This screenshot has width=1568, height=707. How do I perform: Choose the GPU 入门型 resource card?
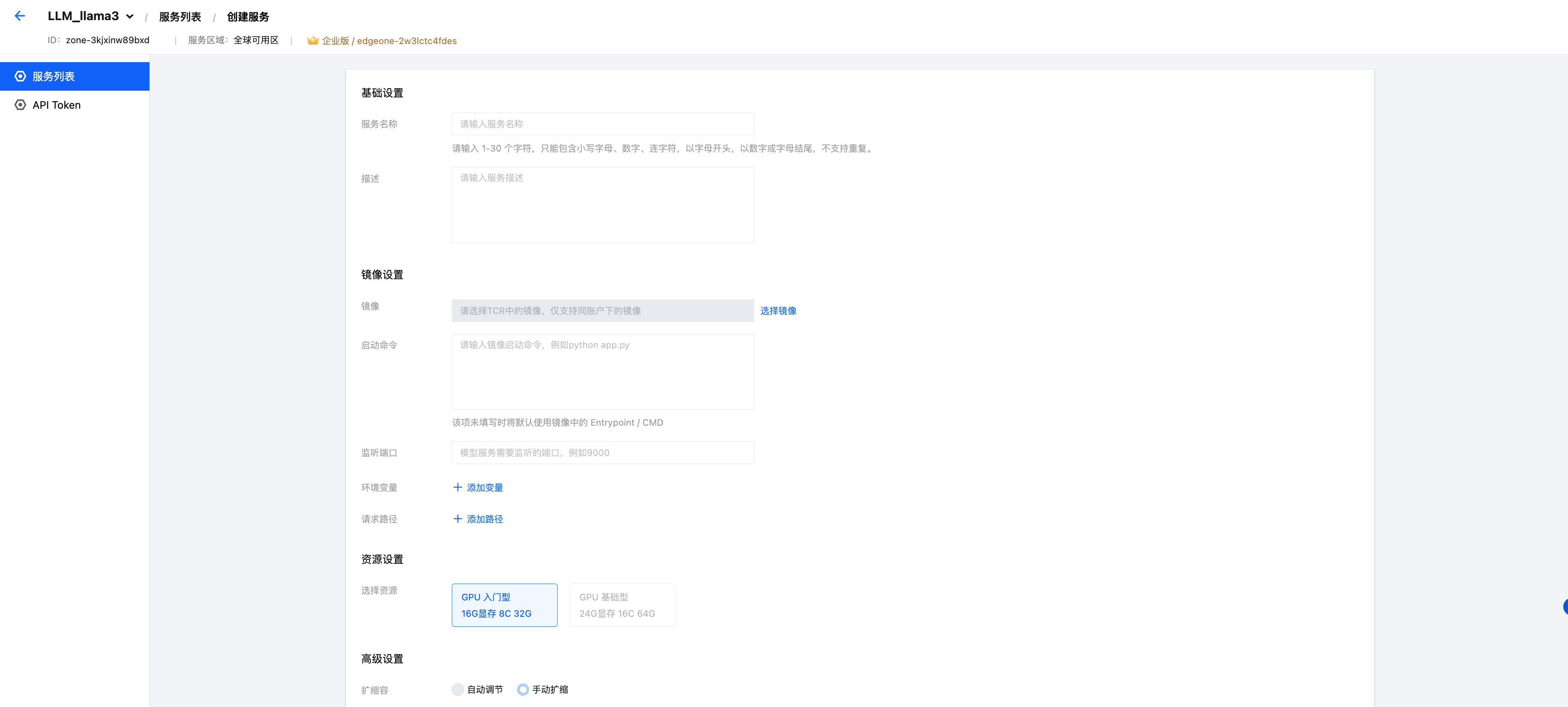[504, 605]
